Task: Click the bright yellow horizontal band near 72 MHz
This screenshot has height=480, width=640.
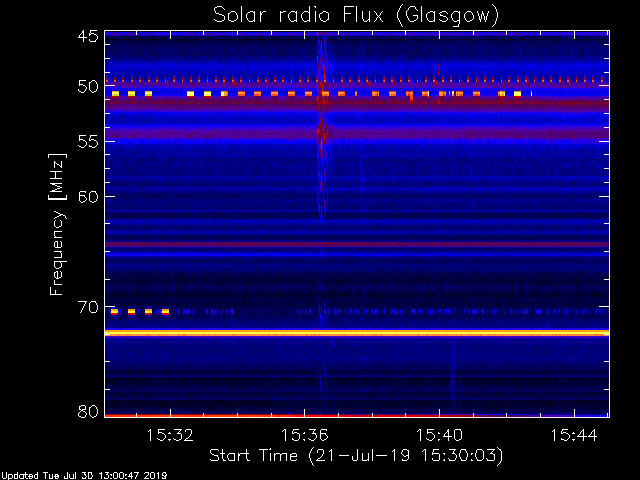Action: point(357,333)
